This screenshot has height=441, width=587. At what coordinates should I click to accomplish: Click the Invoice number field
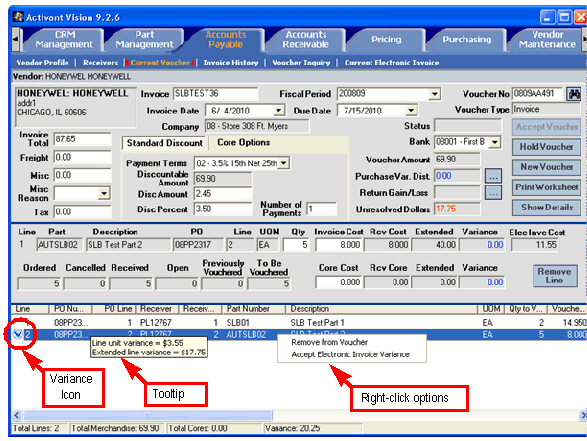click(215, 94)
